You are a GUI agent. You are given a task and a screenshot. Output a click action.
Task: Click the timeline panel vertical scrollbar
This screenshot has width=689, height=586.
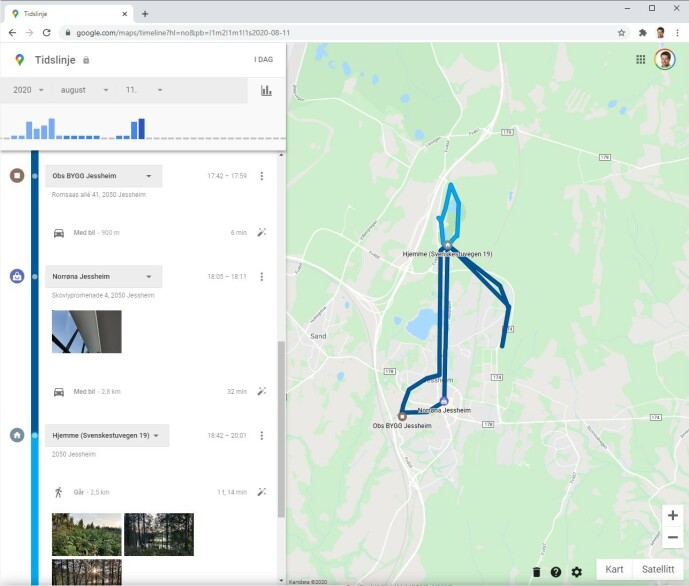(281, 429)
